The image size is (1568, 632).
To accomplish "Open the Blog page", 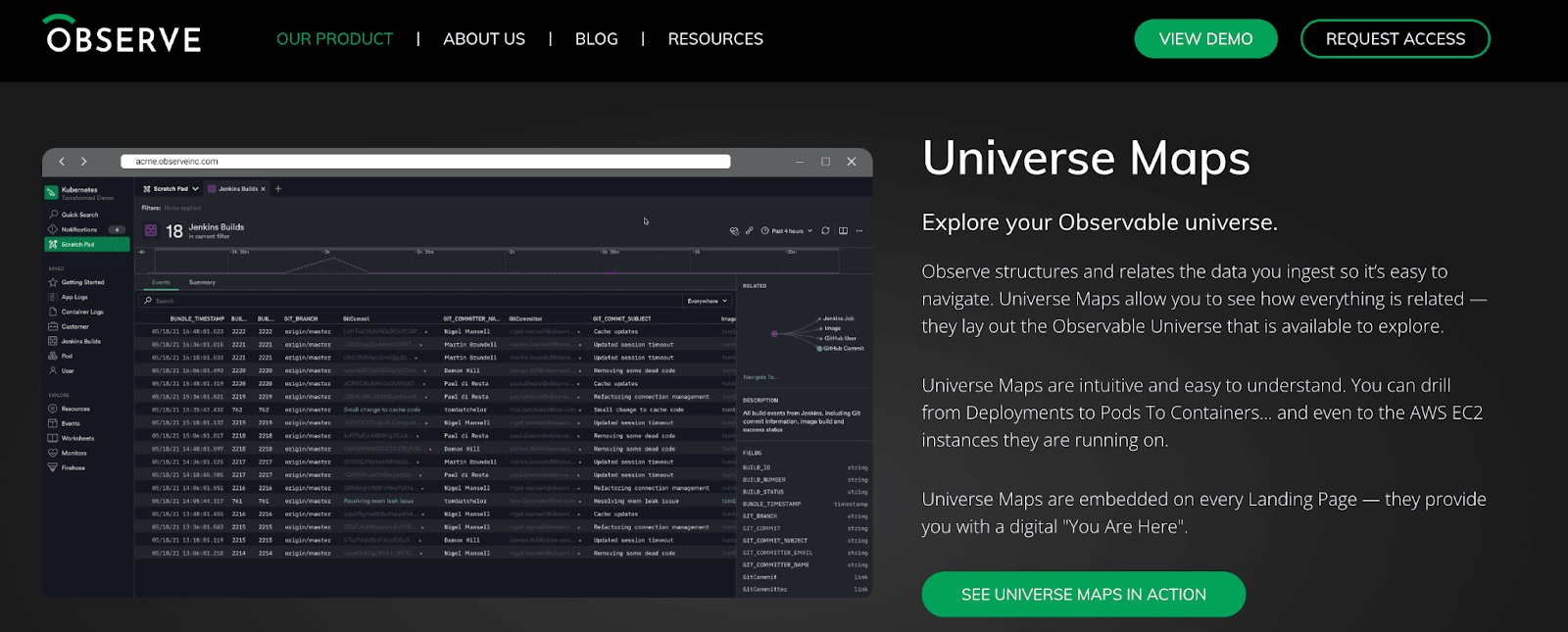I will pyautogui.click(x=596, y=39).
